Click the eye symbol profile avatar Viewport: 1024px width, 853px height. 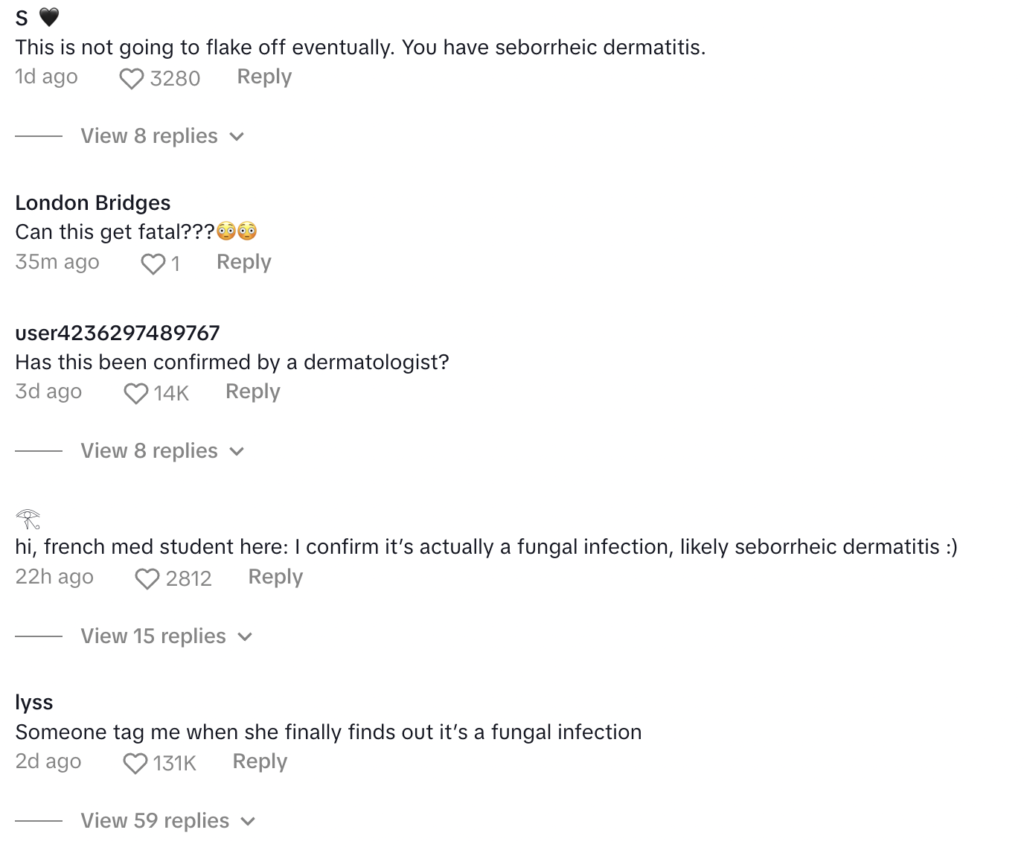27,518
